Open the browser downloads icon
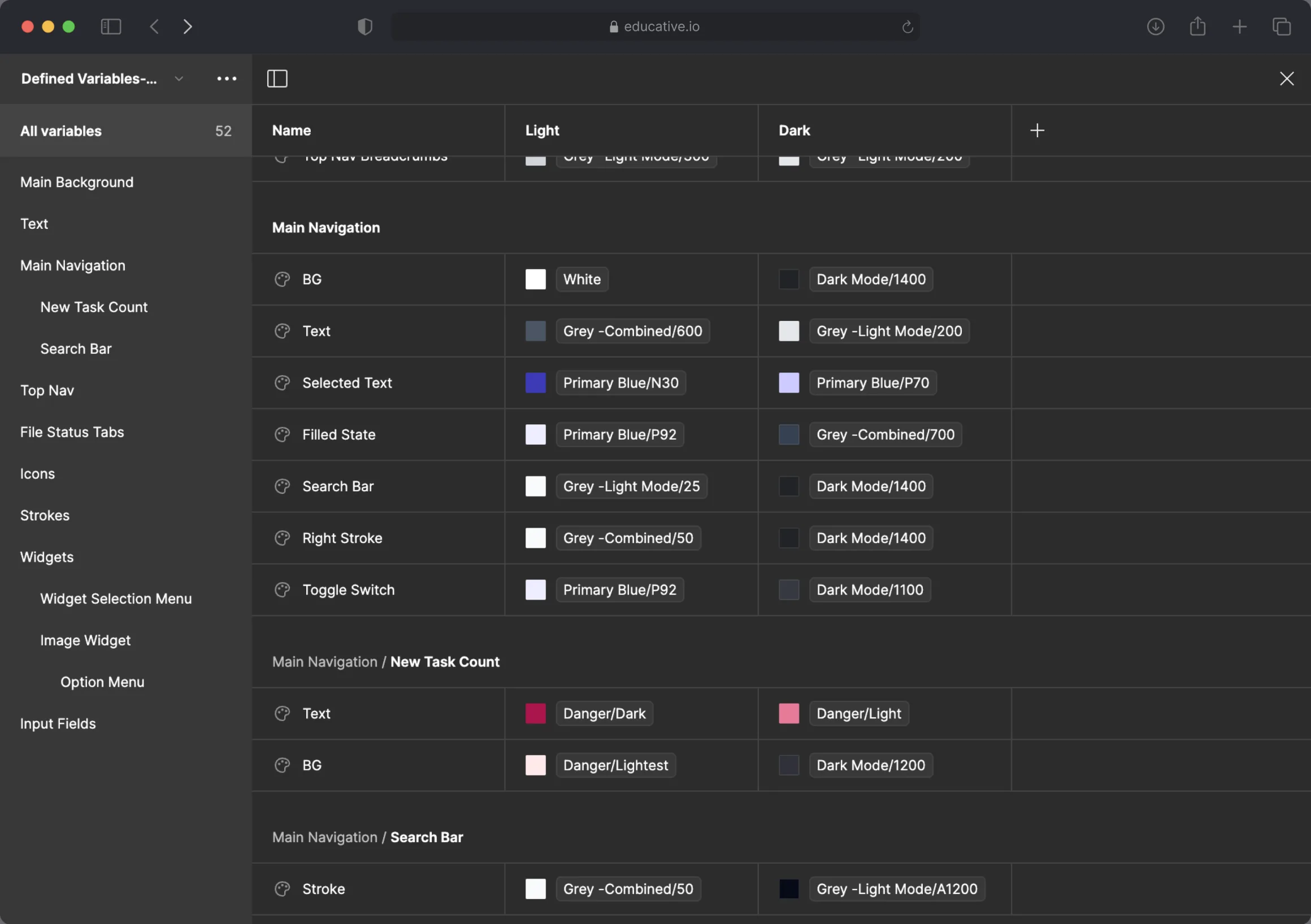 (x=1155, y=27)
